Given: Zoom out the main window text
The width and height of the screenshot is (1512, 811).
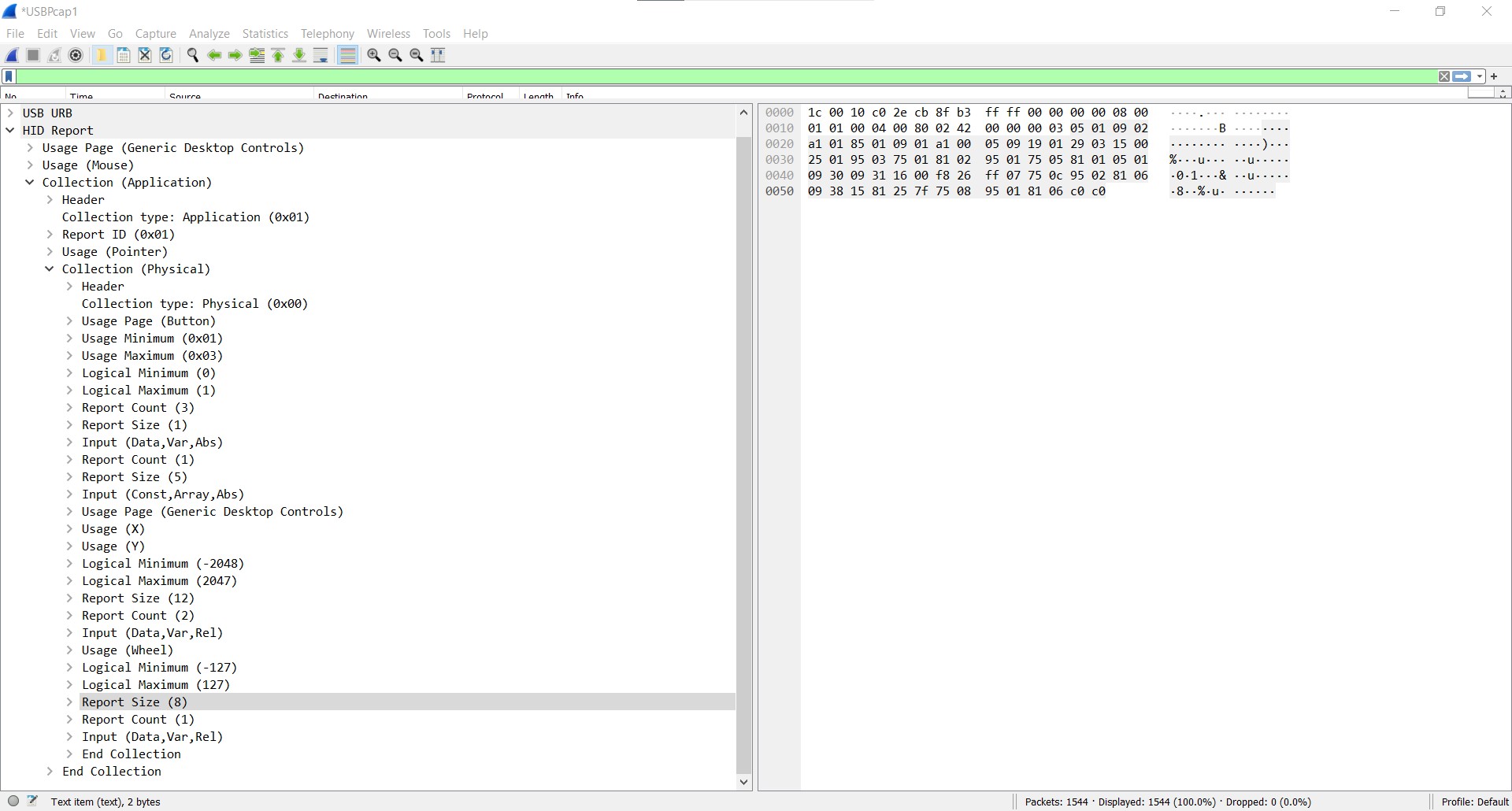Looking at the screenshot, I should [x=395, y=55].
